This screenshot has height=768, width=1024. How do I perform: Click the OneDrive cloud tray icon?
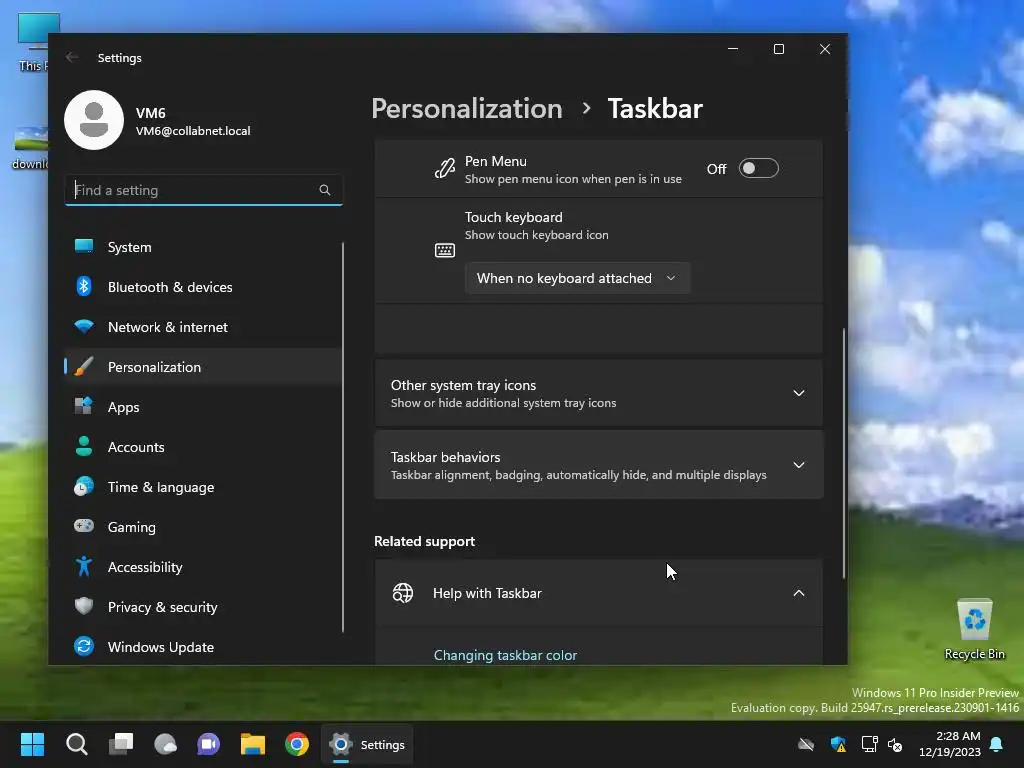(x=806, y=744)
